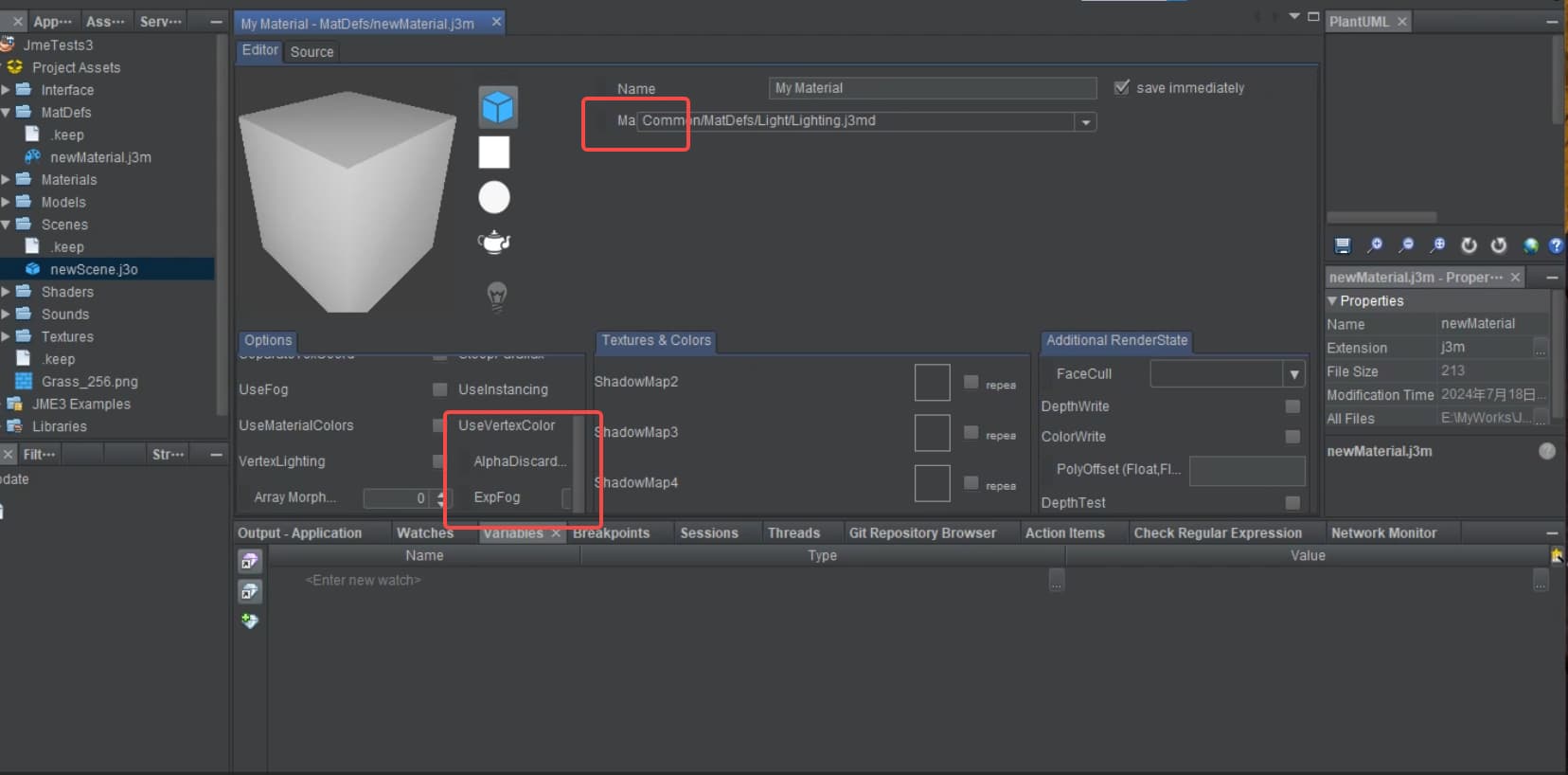
Task: Expand Models folder
Action: (6, 202)
